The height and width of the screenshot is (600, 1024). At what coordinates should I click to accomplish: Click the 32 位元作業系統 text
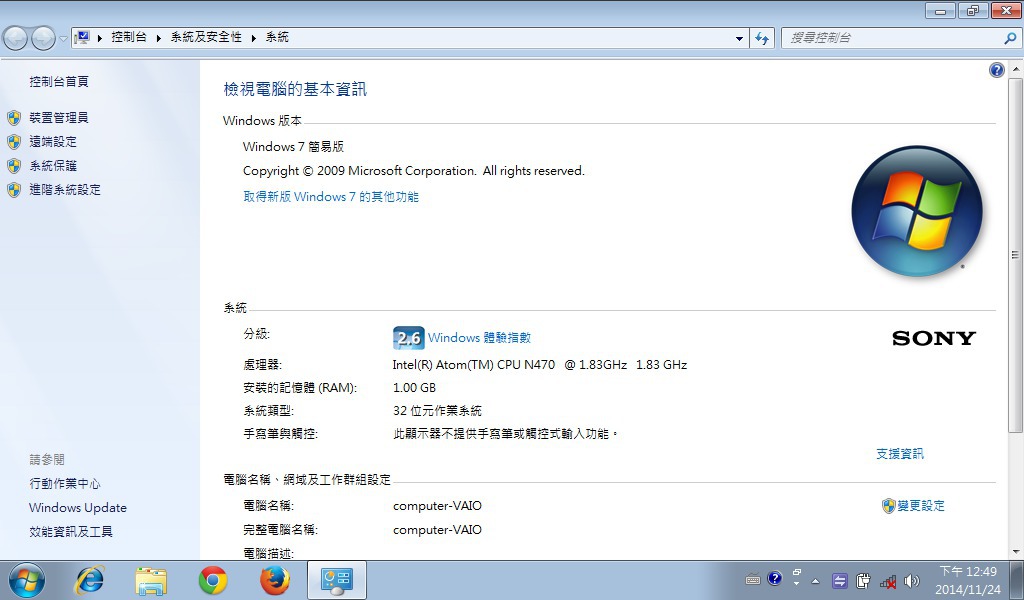(437, 411)
